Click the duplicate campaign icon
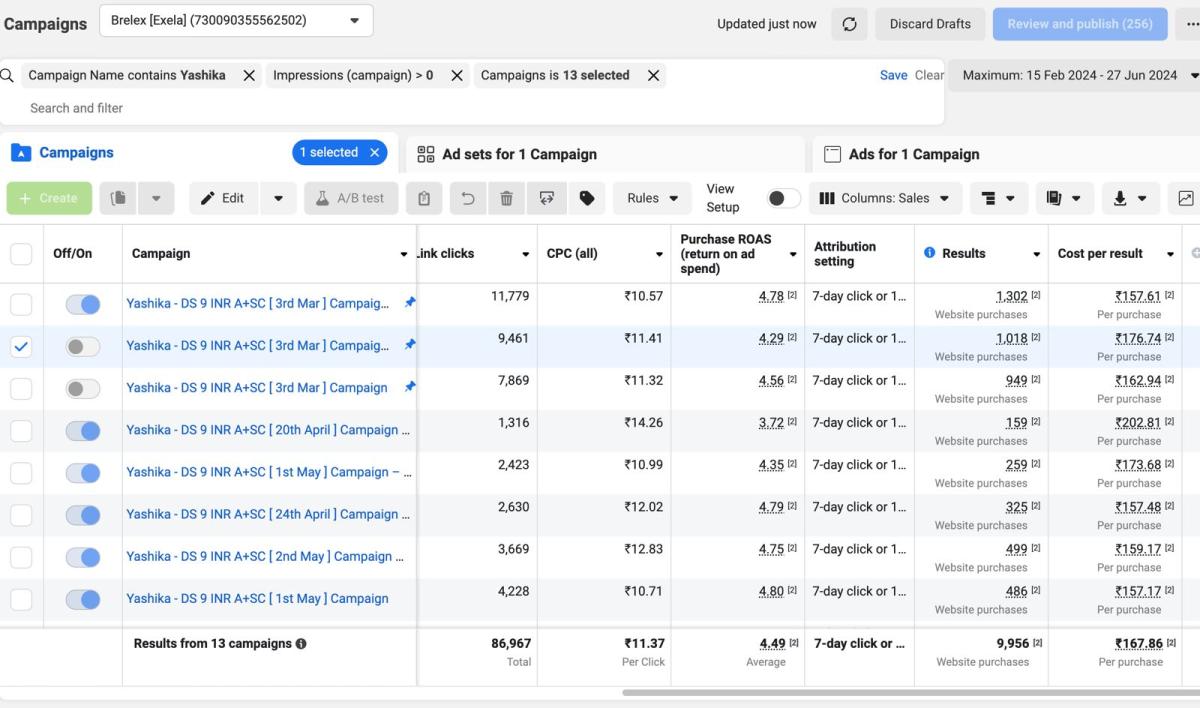Viewport: 1200px width, 708px height. tap(118, 198)
